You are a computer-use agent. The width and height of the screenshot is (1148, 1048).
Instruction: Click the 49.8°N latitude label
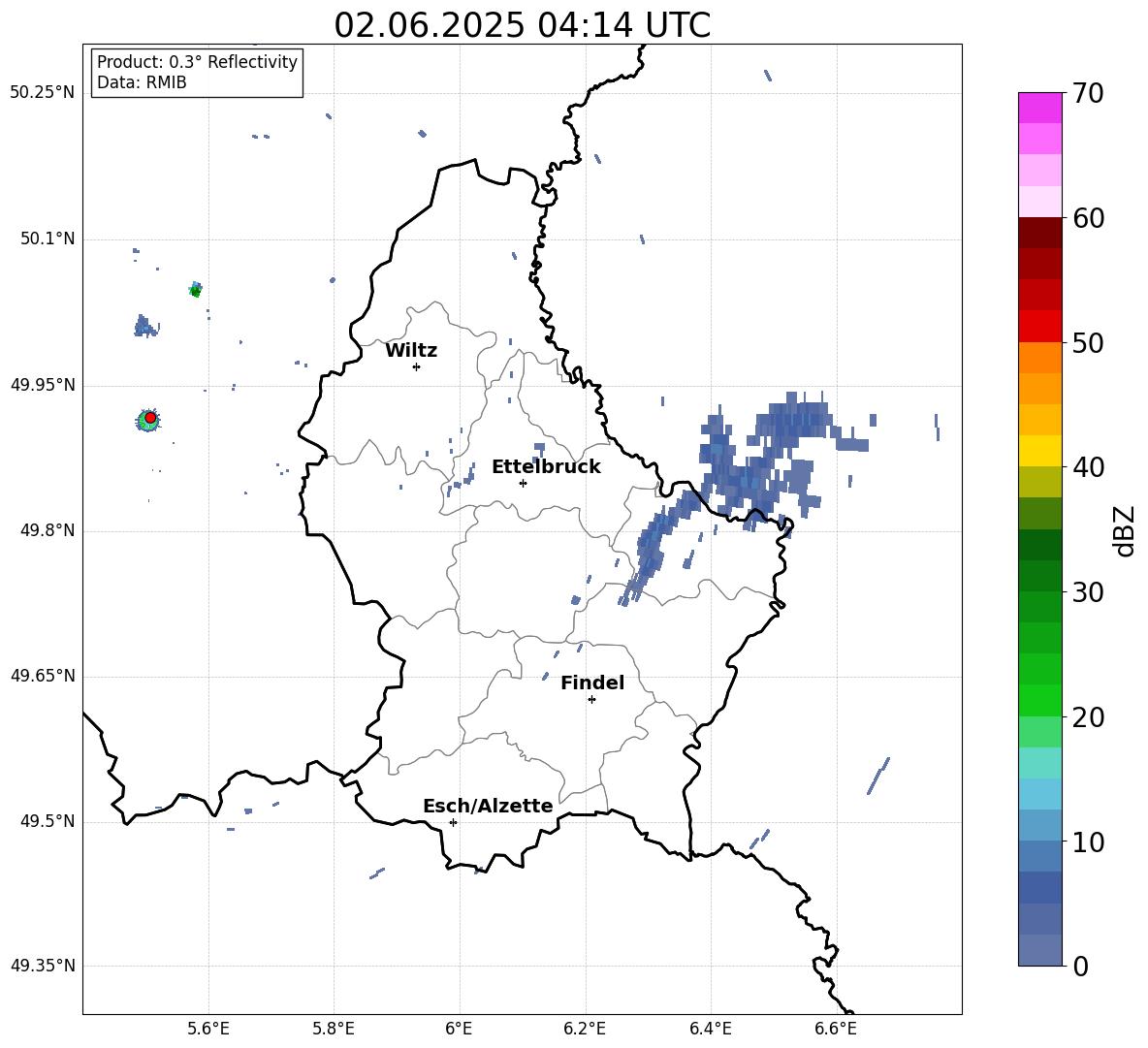click(48, 530)
